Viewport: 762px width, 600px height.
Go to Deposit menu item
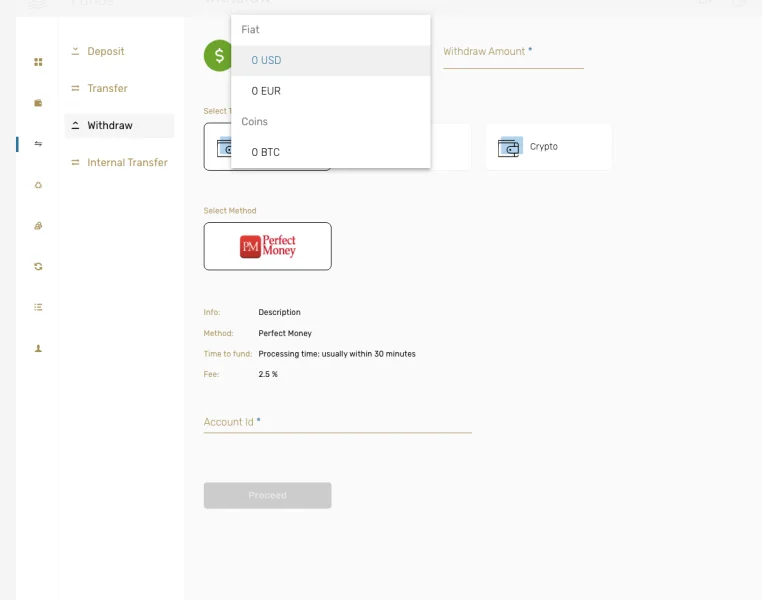click(106, 51)
